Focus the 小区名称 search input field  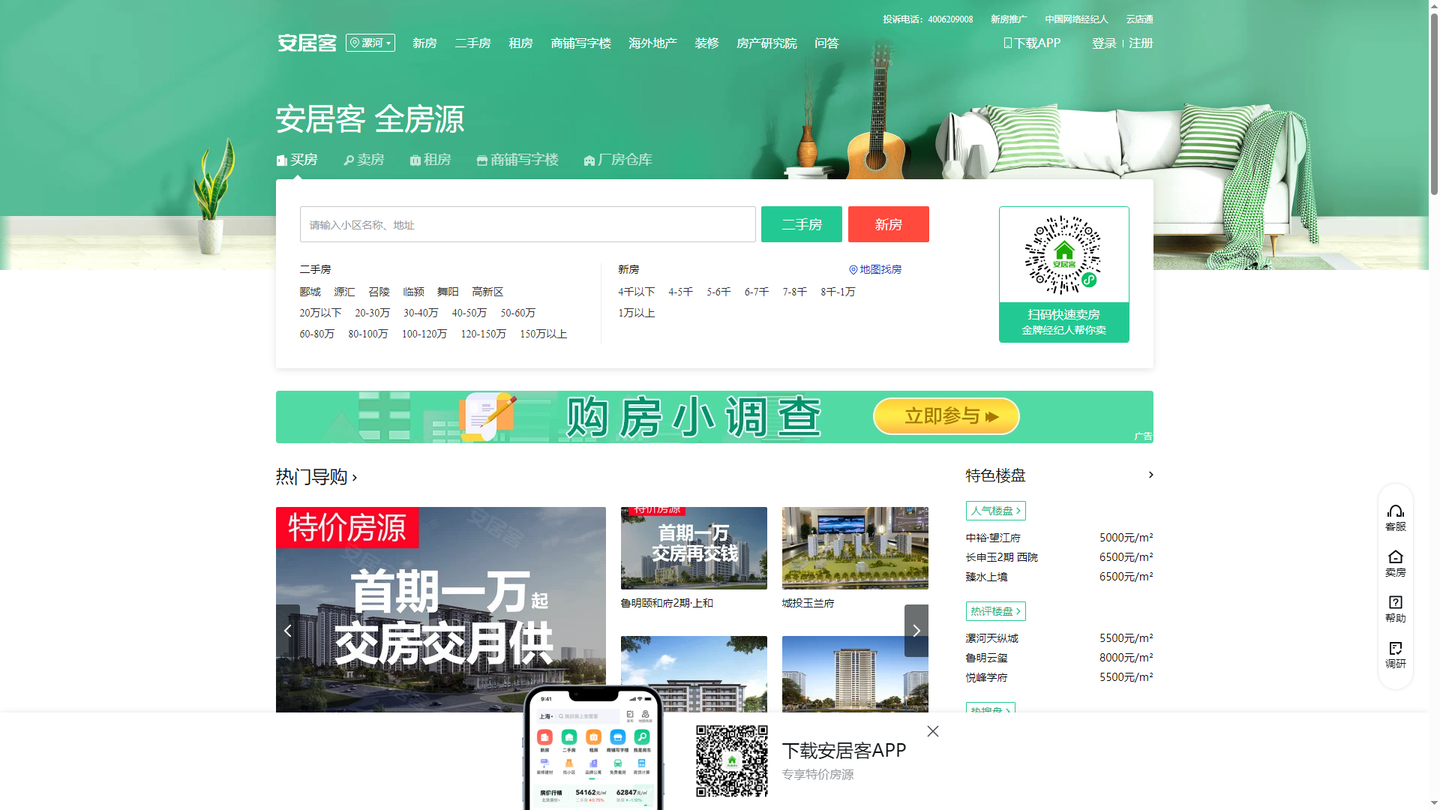[528, 224]
